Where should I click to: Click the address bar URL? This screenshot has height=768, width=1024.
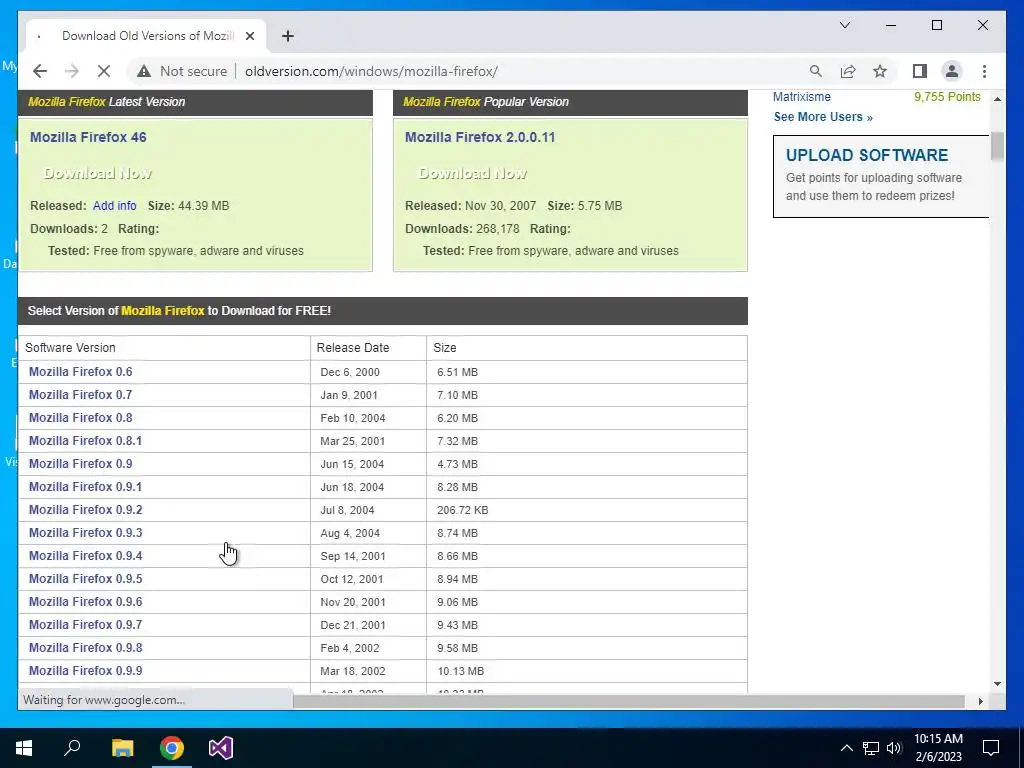[x=371, y=71]
